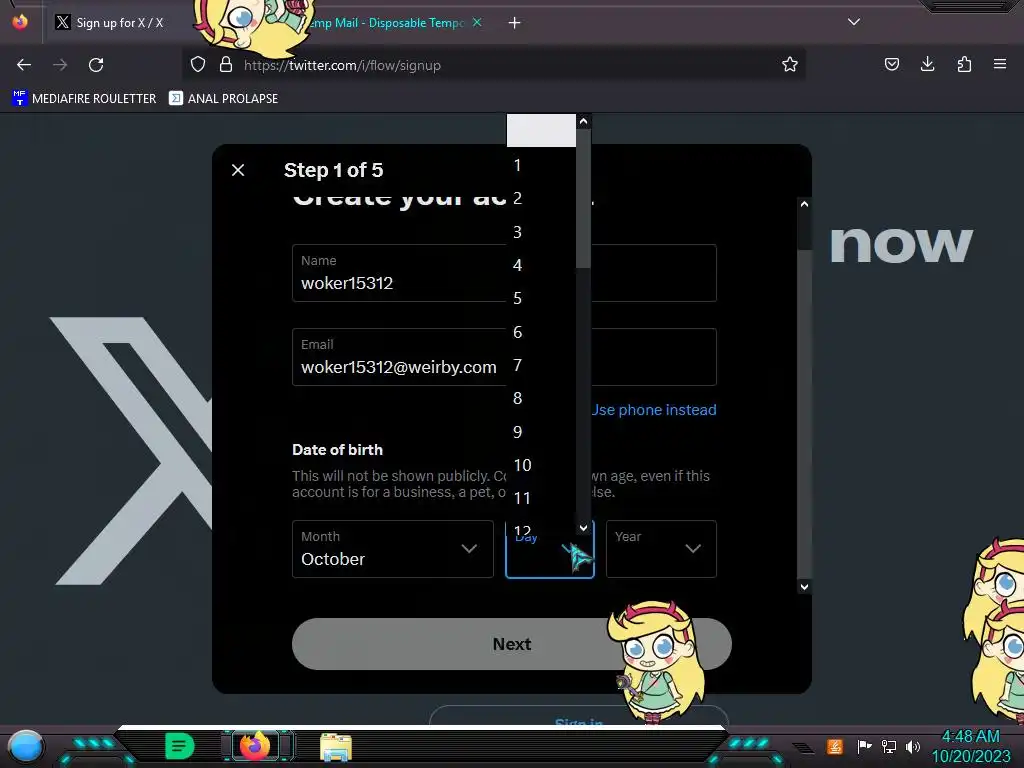This screenshot has width=1024, height=768.
Task: Open the shield tracking protection icon
Action: pyautogui.click(x=198, y=64)
